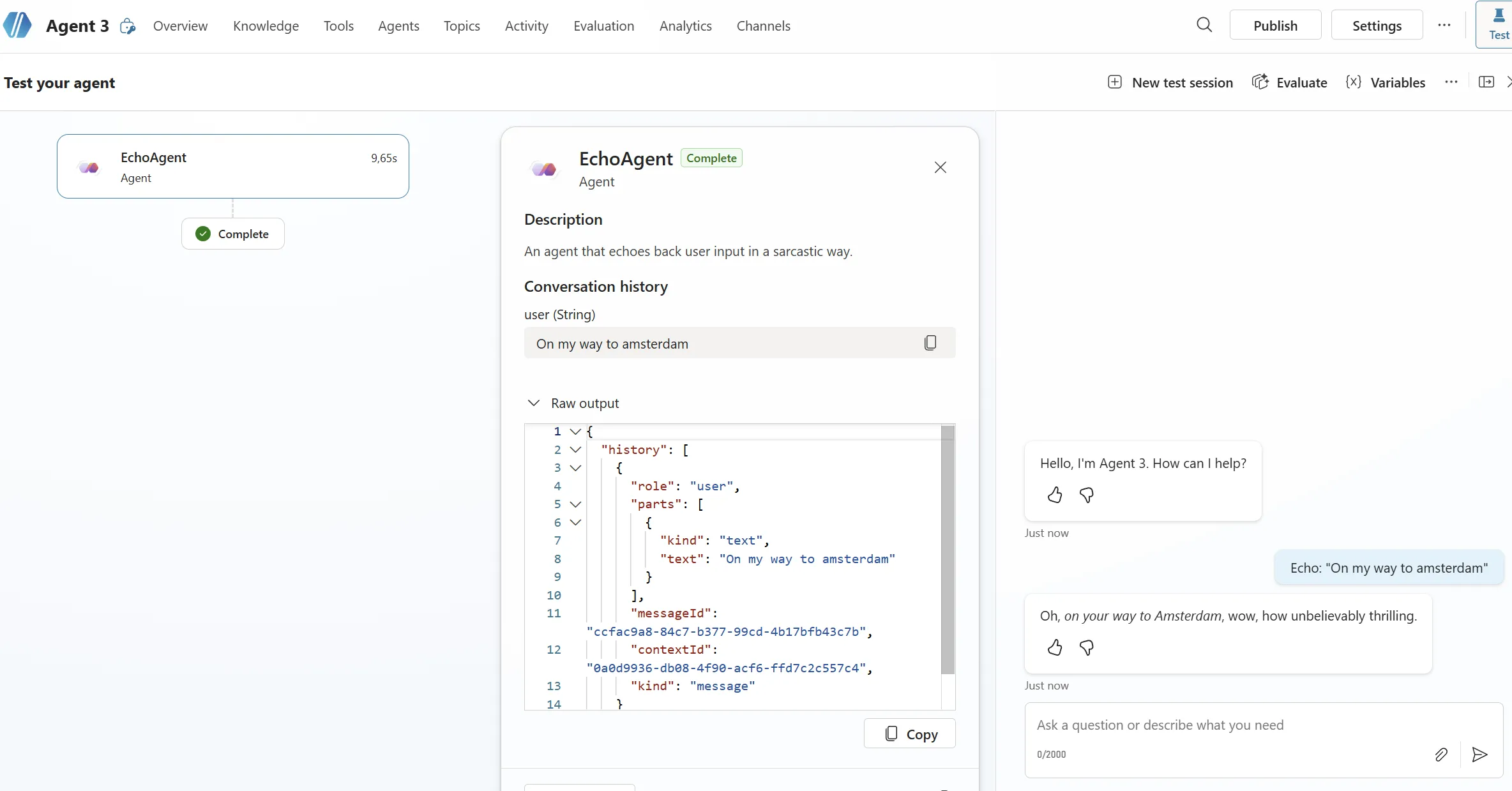This screenshot has height=791, width=1512.
Task: Click the attach file paperclip icon
Action: click(1441, 755)
